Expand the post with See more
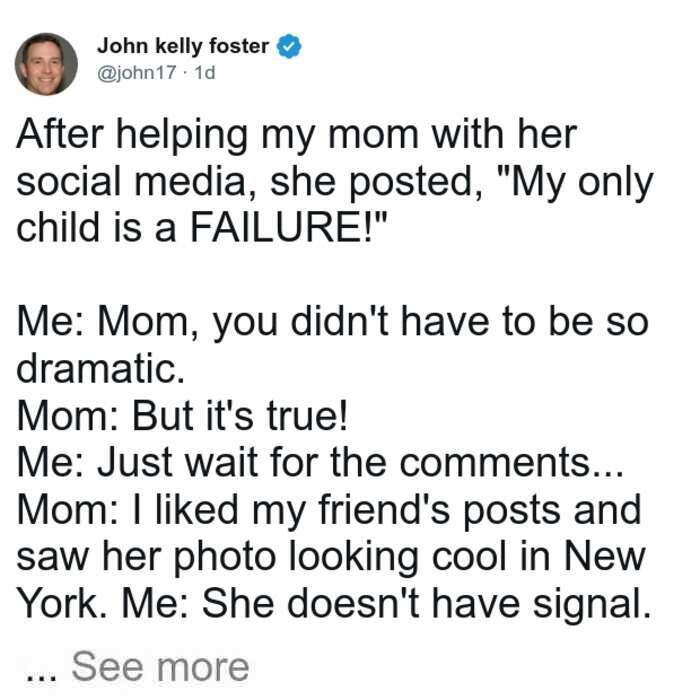 coord(160,667)
